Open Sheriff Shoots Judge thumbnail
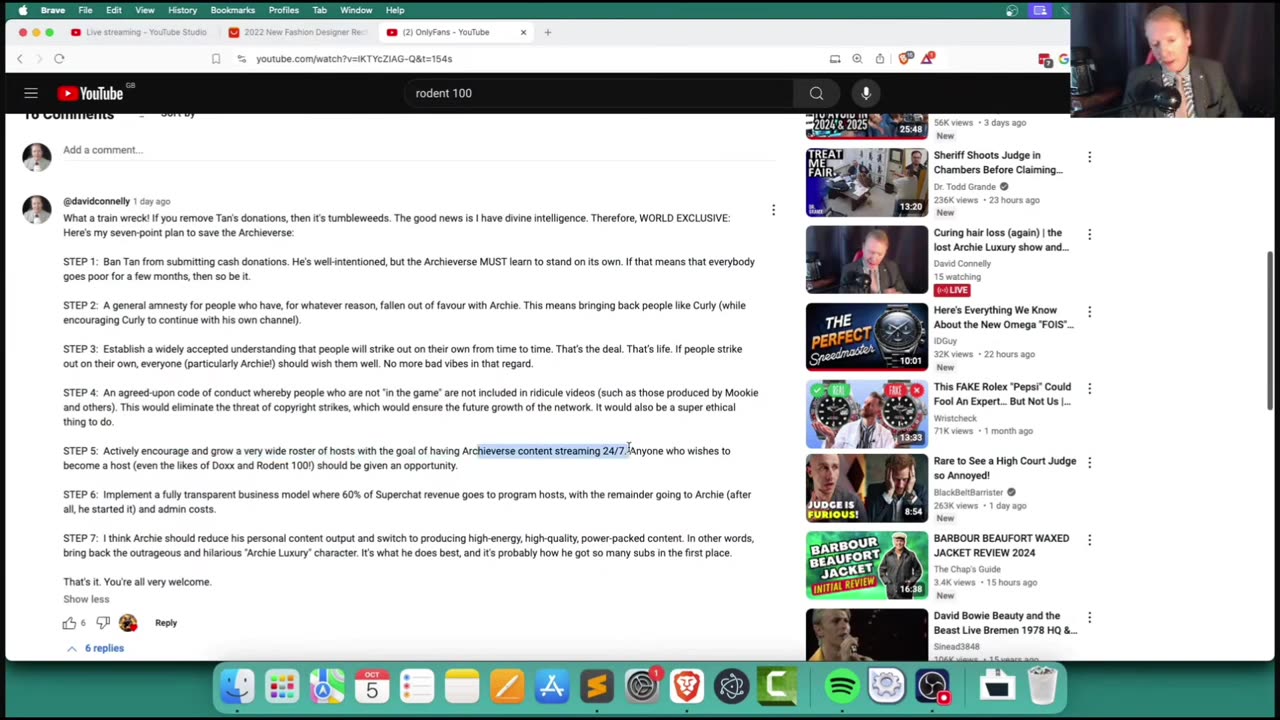Viewport: 1280px width, 720px height. [867, 182]
